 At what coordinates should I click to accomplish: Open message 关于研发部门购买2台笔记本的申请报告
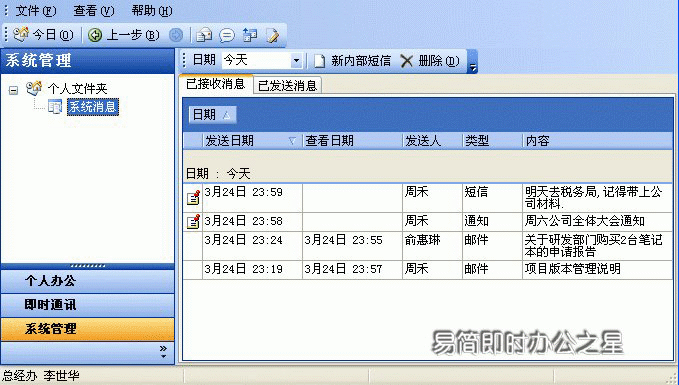pos(597,246)
